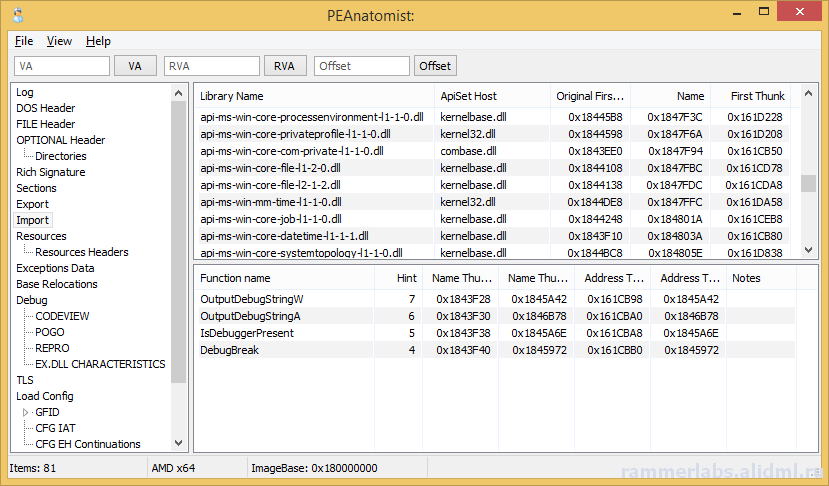829x486 pixels.
Task: Select the IsDebuggerPresent function row
Action: tap(496, 333)
